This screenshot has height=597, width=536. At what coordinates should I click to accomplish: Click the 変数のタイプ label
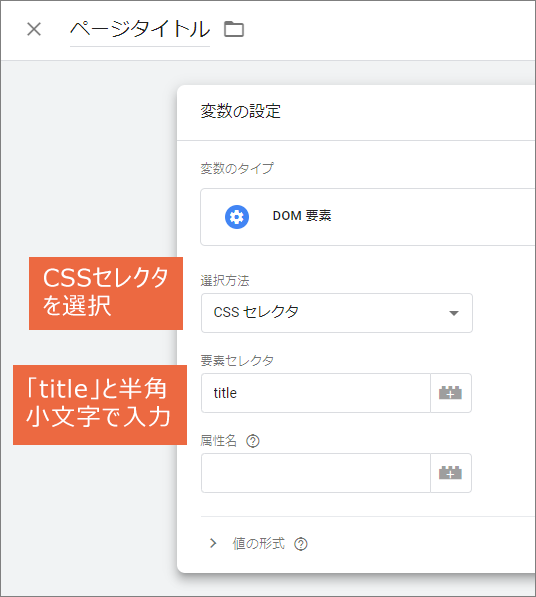[x=237, y=168]
